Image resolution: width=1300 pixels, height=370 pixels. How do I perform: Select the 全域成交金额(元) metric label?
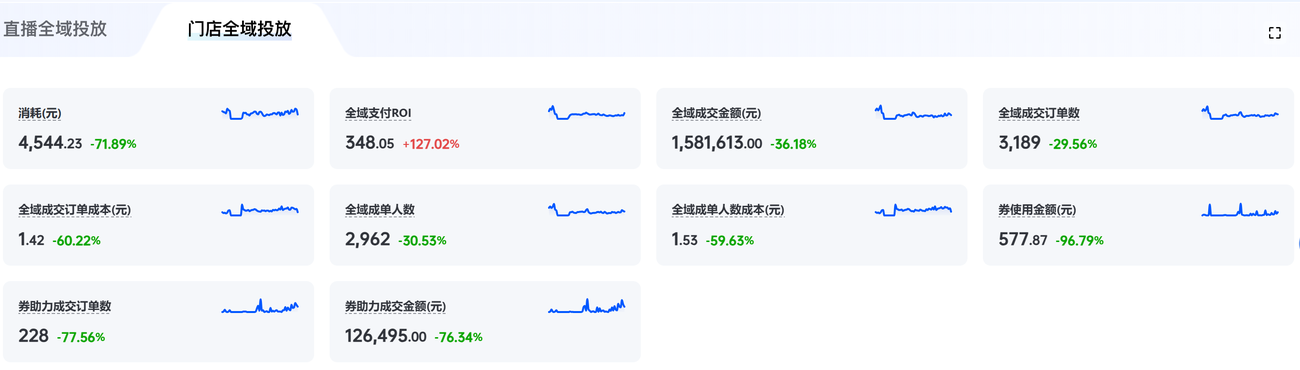click(716, 114)
